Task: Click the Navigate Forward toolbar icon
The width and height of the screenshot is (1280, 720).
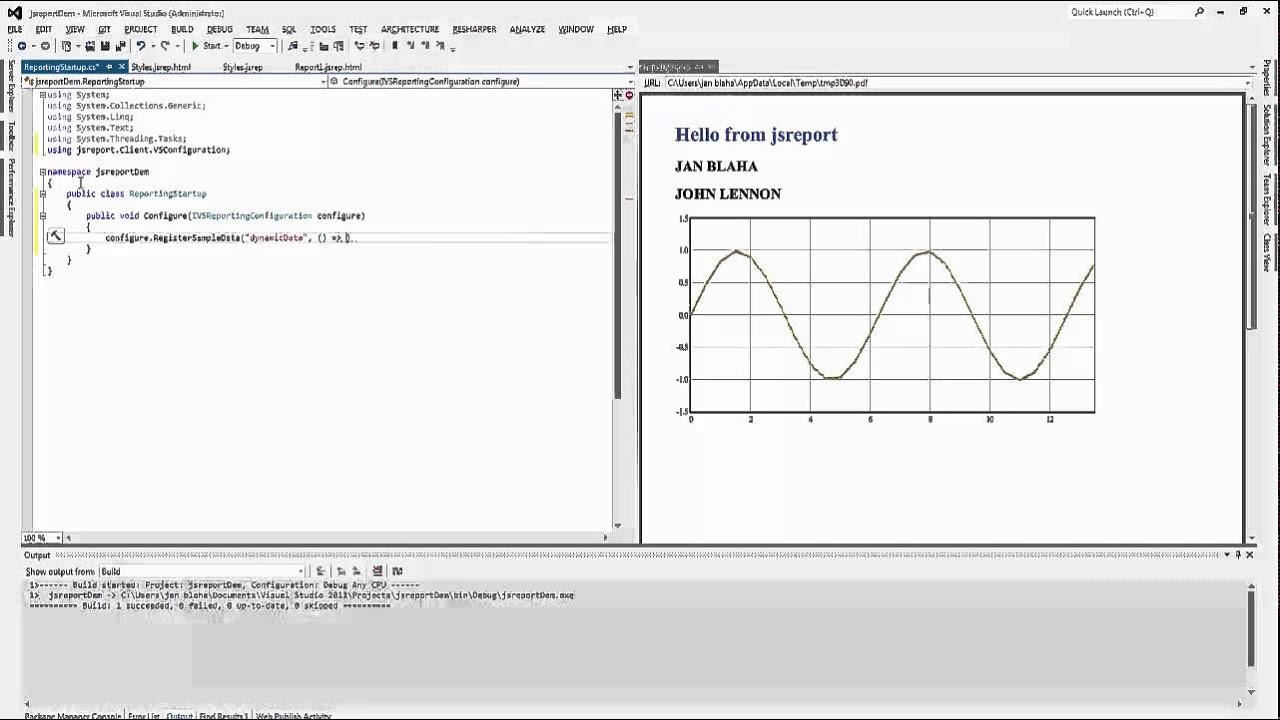Action: [44, 46]
